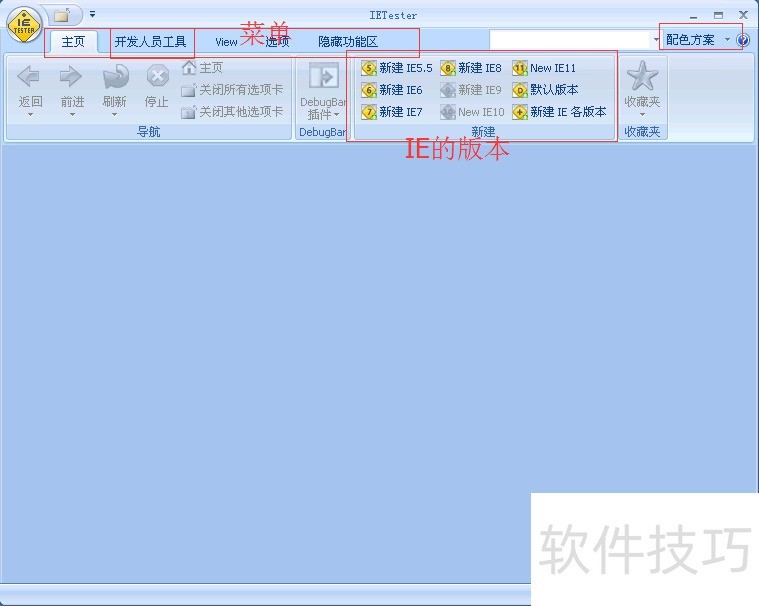Click the blue help question mark icon
Screen dimensions: 759x606
tap(743, 40)
